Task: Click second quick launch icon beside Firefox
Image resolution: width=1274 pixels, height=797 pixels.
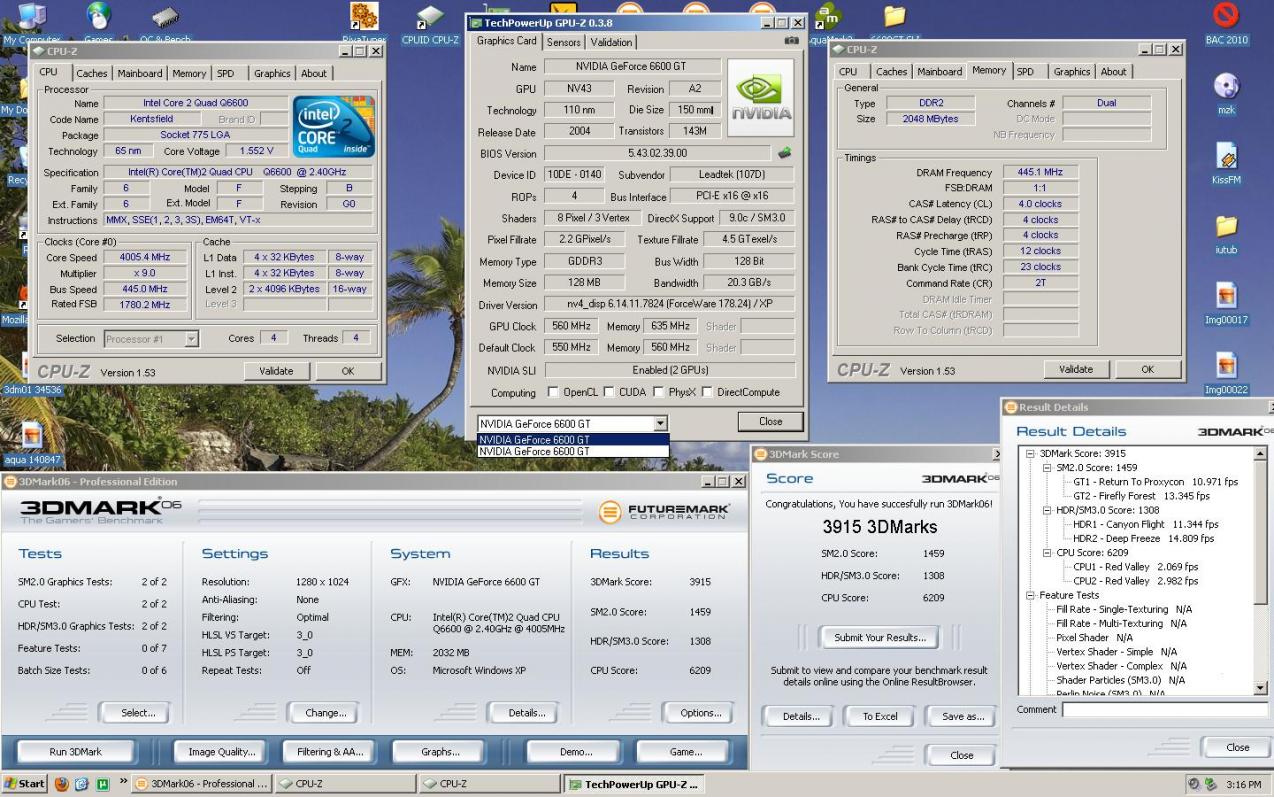Action: tap(82, 784)
